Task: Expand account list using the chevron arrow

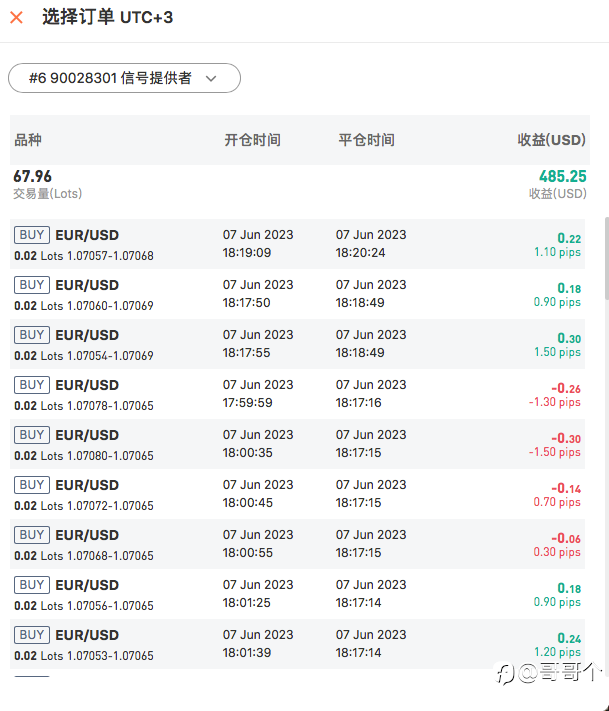Action: (211, 78)
